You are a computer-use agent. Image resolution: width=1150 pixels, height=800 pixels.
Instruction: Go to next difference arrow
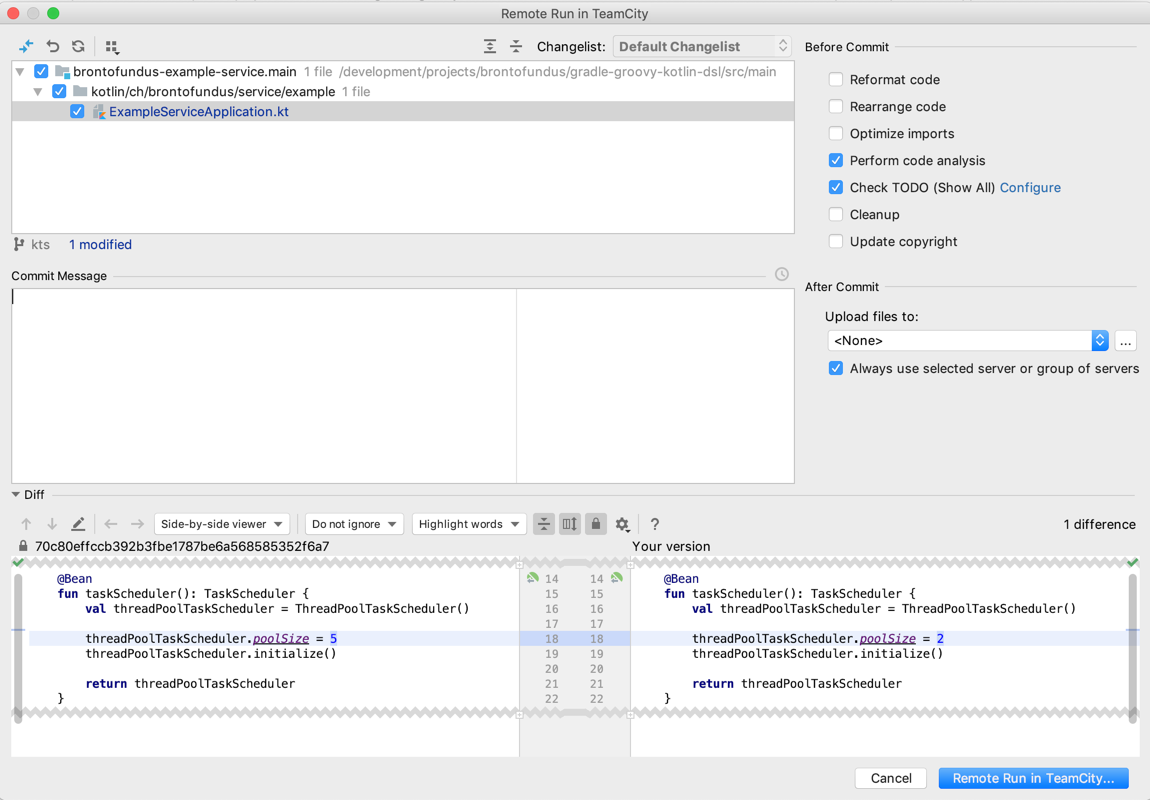52,524
